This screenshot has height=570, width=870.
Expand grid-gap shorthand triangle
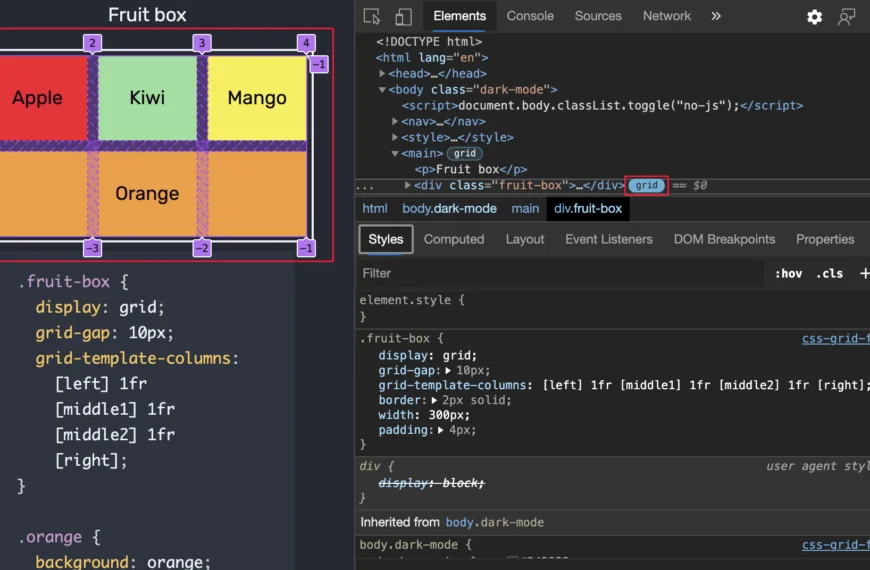coord(448,370)
